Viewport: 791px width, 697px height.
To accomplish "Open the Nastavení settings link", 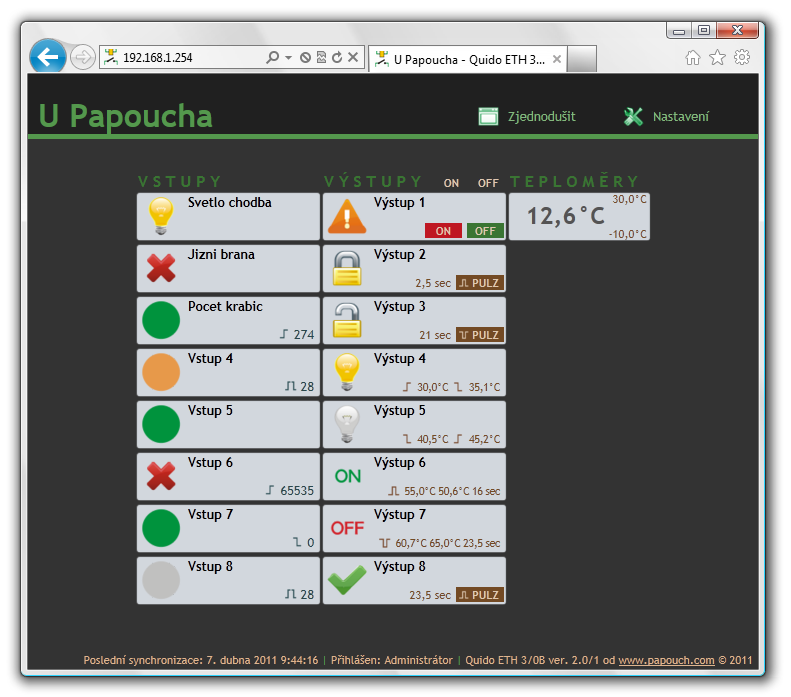I will [x=681, y=117].
